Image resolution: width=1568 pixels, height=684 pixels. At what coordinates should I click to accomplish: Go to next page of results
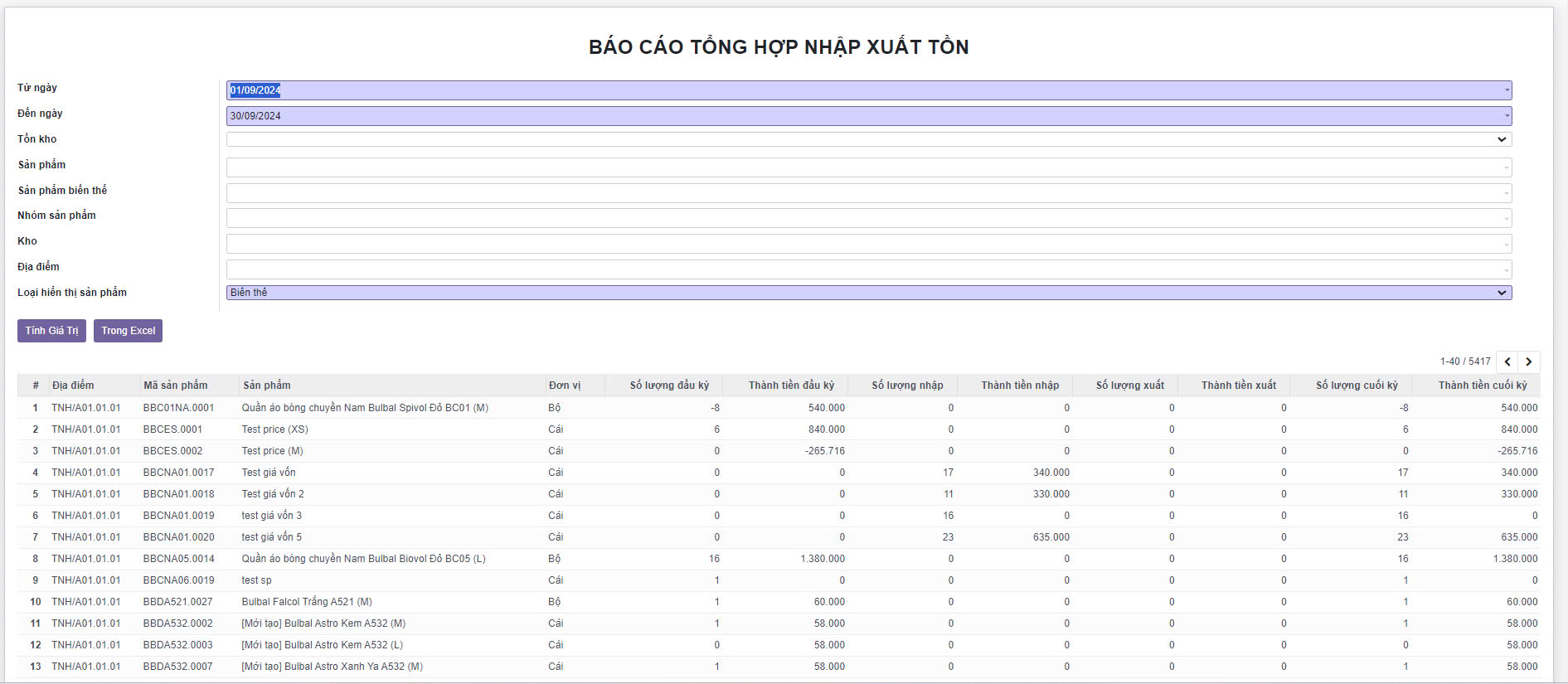coord(1529,361)
